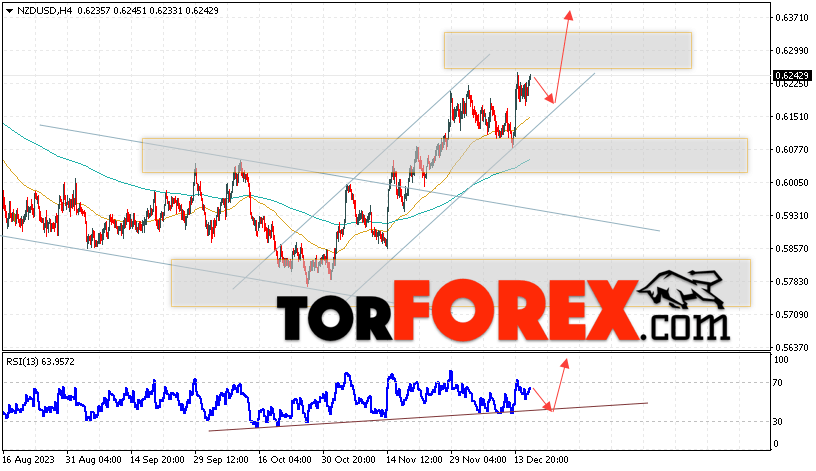Image resolution: width=816 pixels, height=471 pixels.
Task: Select price axis level 0.58570
Action: (792, 249)
